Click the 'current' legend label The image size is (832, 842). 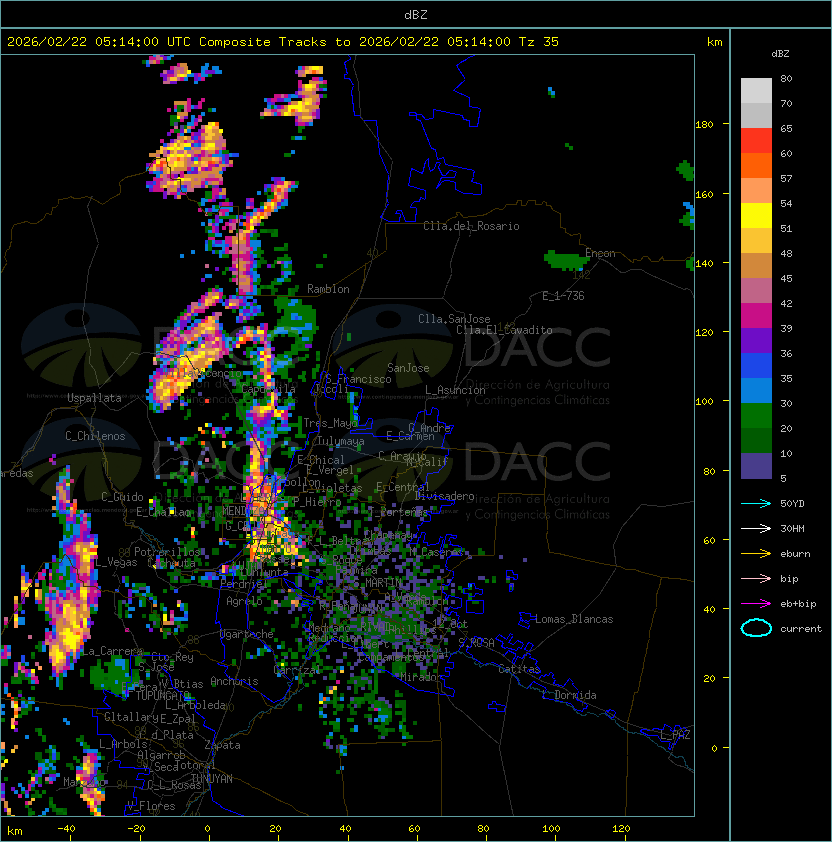click(x=801, y=629)
